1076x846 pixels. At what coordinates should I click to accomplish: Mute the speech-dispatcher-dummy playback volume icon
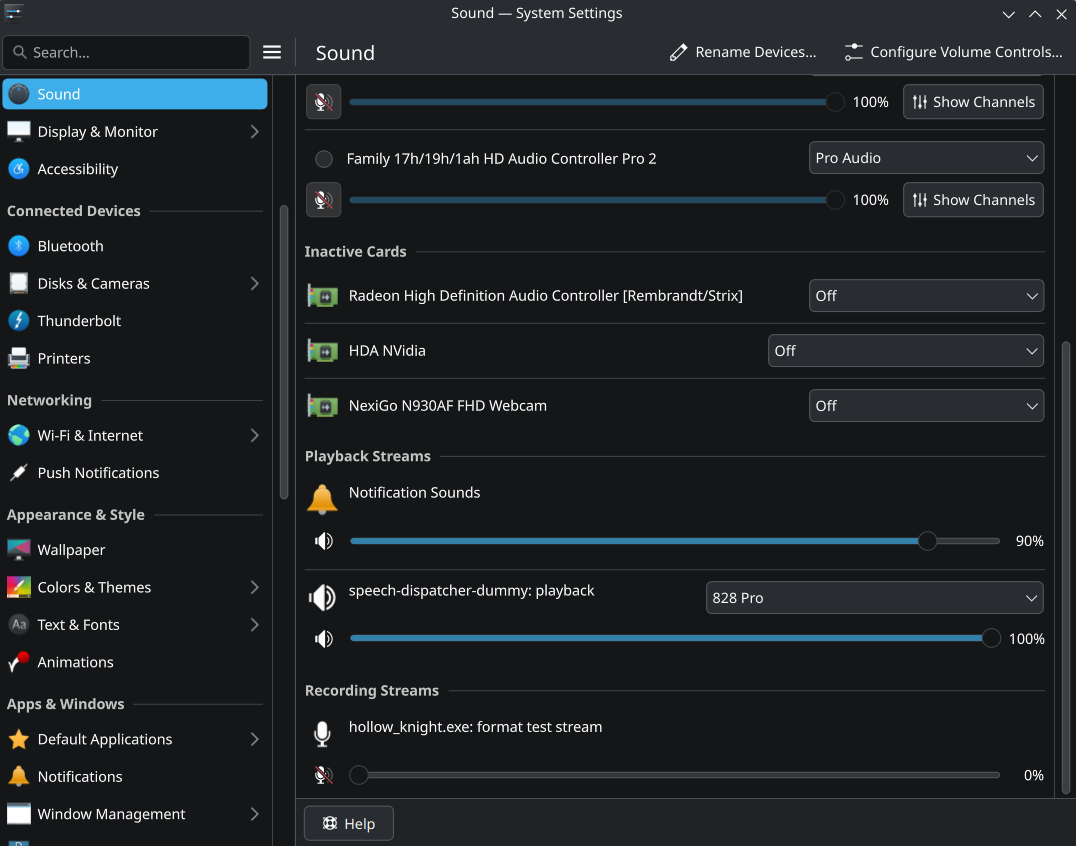323,639
